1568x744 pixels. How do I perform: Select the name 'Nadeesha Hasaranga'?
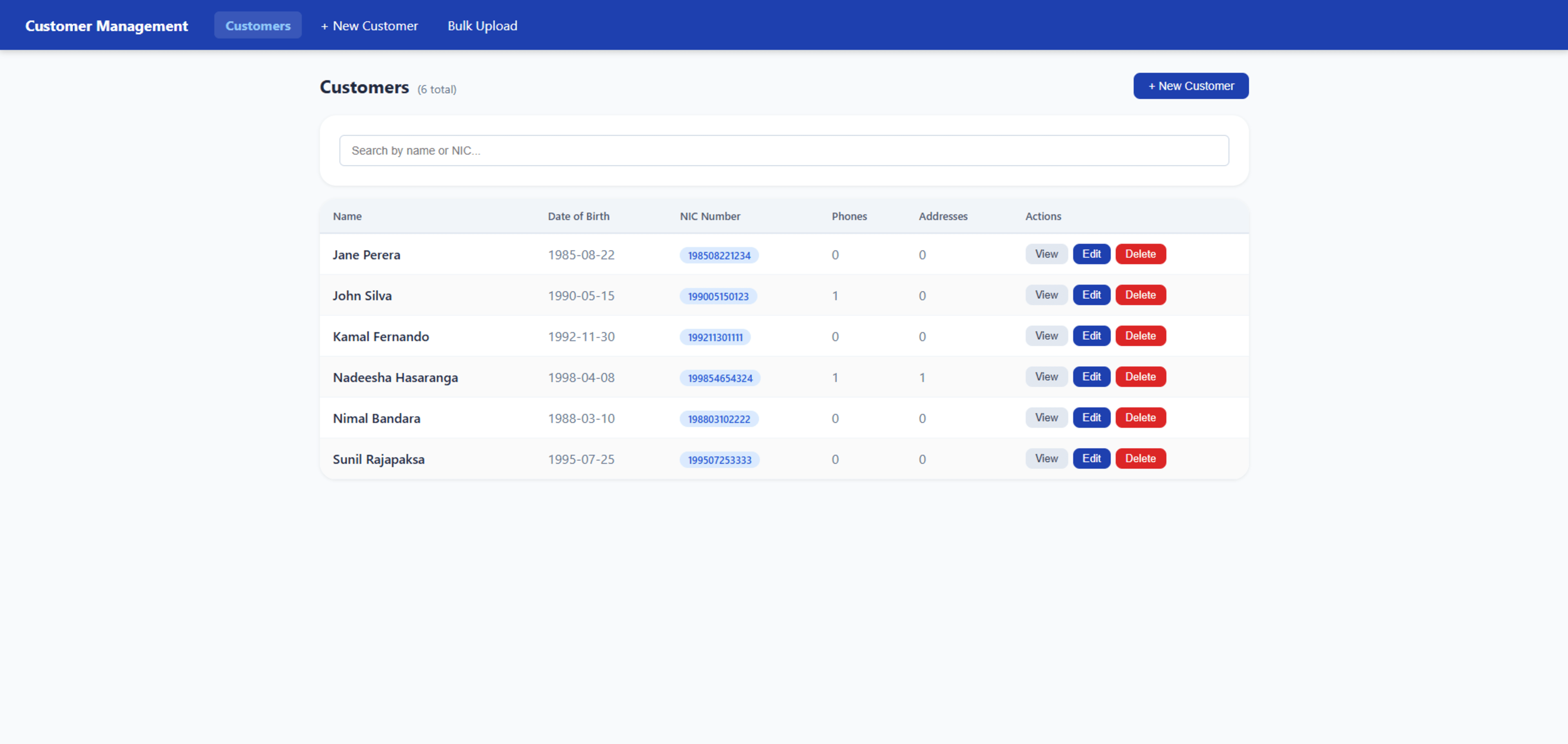(395, 377)
